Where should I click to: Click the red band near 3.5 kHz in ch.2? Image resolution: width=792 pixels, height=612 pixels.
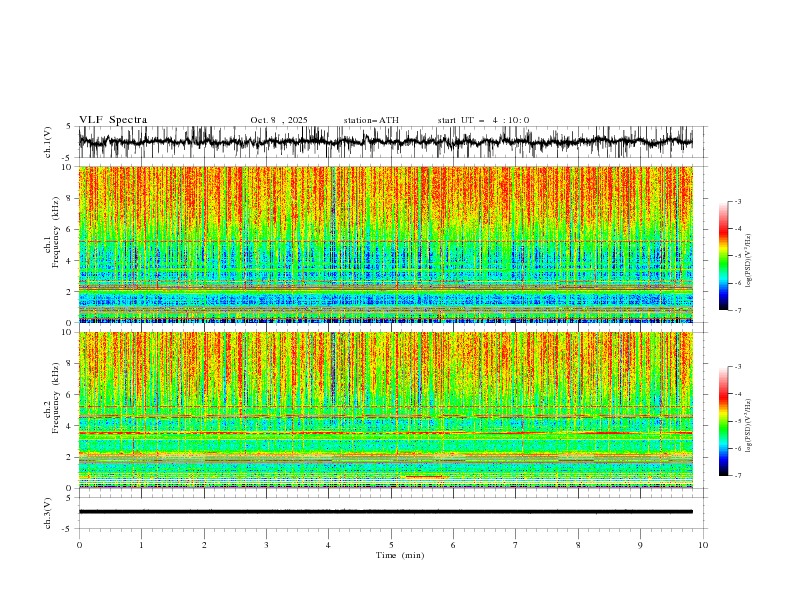[385, 433]
